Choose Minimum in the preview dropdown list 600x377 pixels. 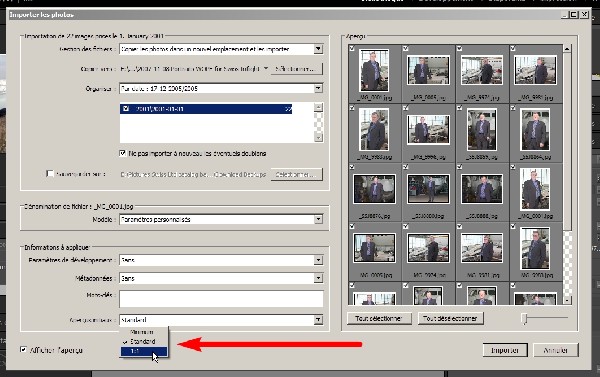click(142, 332)
